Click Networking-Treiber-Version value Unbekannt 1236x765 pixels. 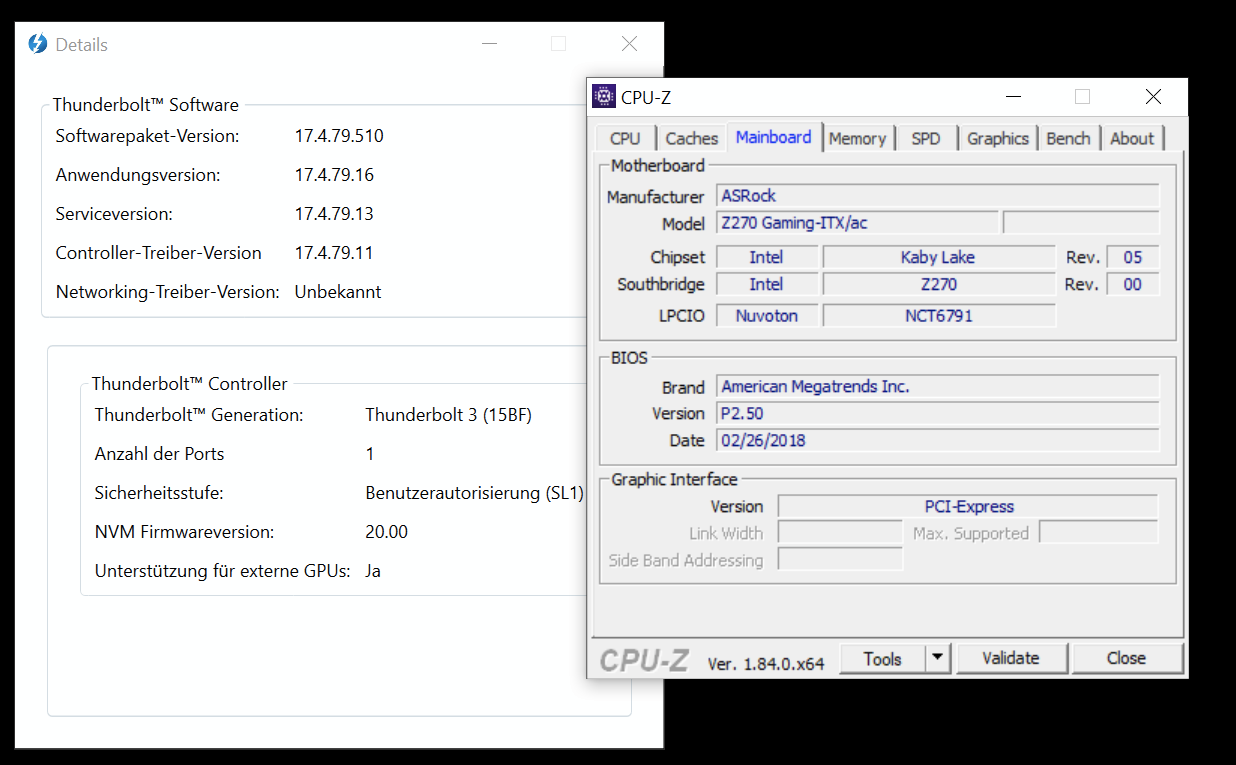(338, 292)
